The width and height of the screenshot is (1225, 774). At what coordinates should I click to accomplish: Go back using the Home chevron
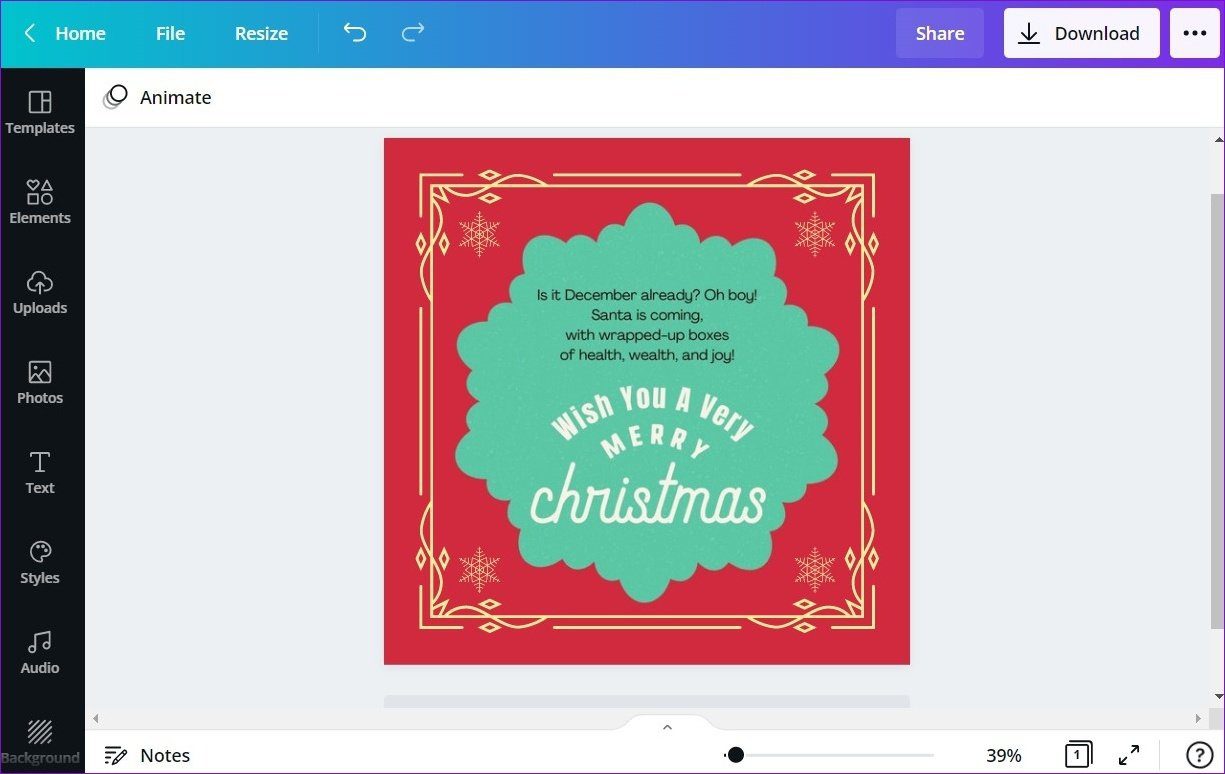pyautogui.click(x=30, y=33)
